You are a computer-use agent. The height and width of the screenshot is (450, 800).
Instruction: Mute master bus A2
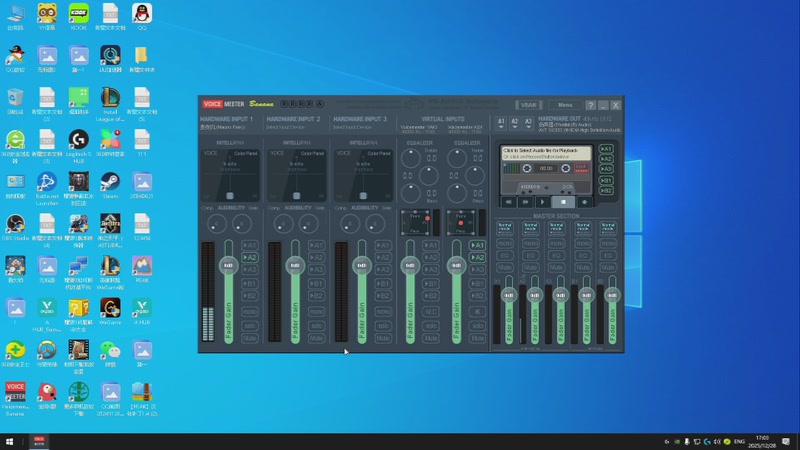point(531,267)
